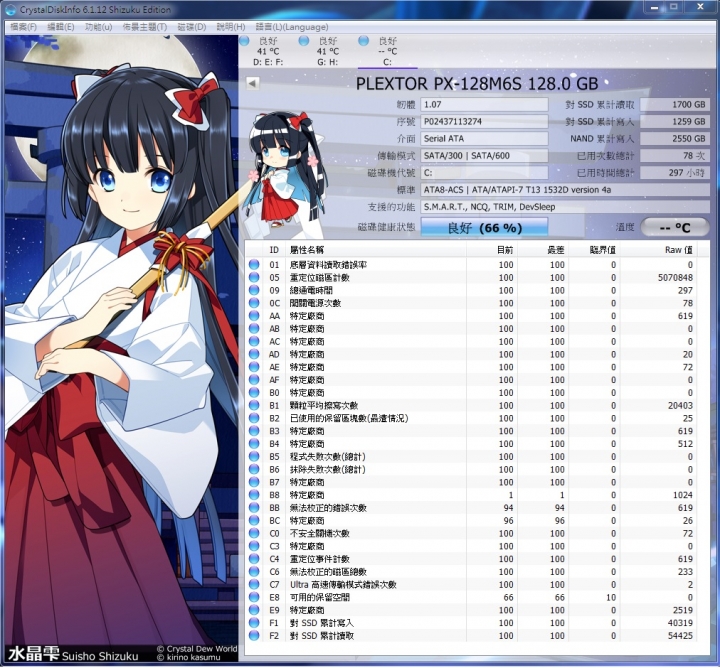Screen dimensions: 720x668
Task: Select the G: H: disk tab
Action: (327, 51)
